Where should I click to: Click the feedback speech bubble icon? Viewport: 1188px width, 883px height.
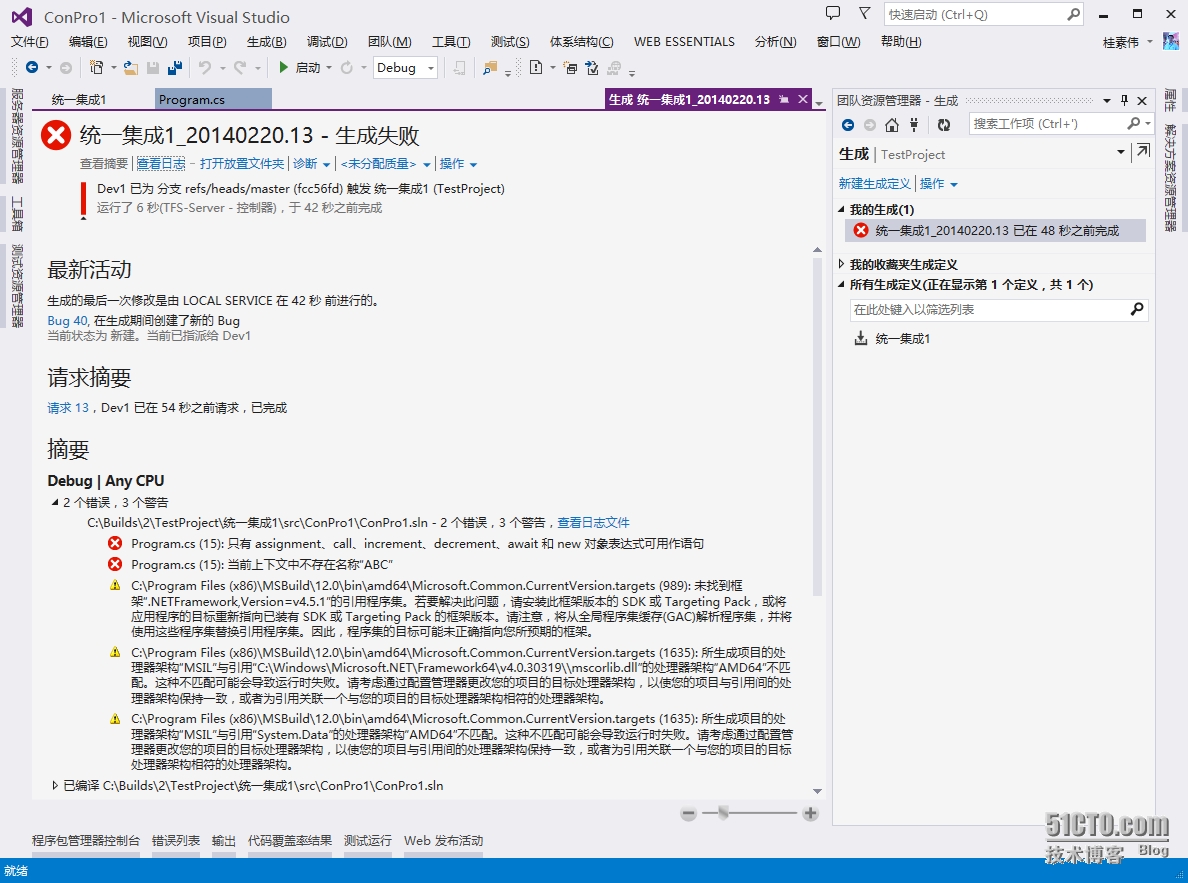point(833,14)
